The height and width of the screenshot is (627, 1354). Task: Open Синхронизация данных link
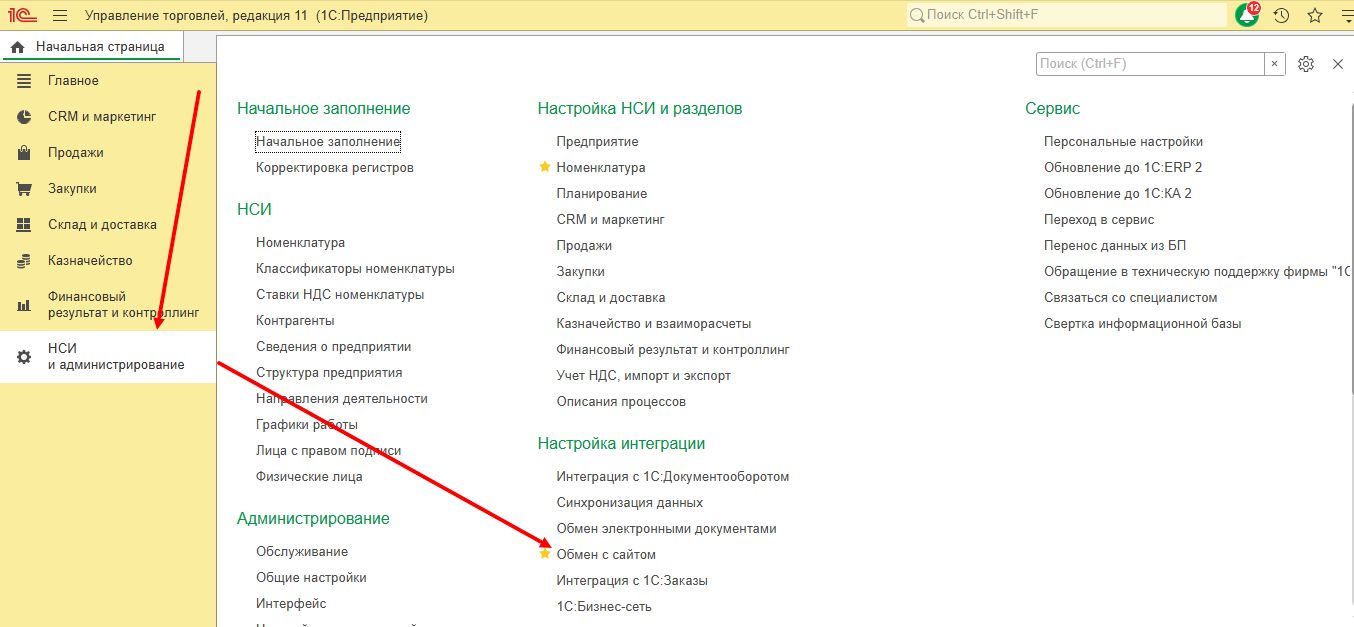[x=629, y=503]
